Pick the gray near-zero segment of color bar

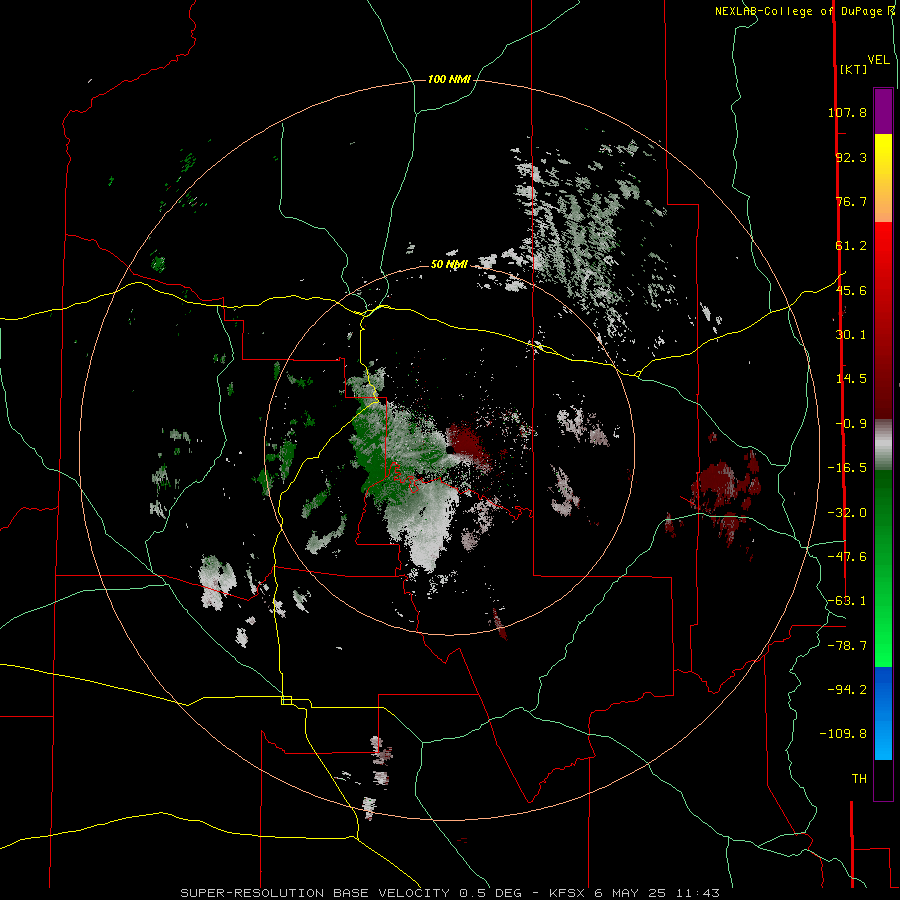tap(883, 445)
